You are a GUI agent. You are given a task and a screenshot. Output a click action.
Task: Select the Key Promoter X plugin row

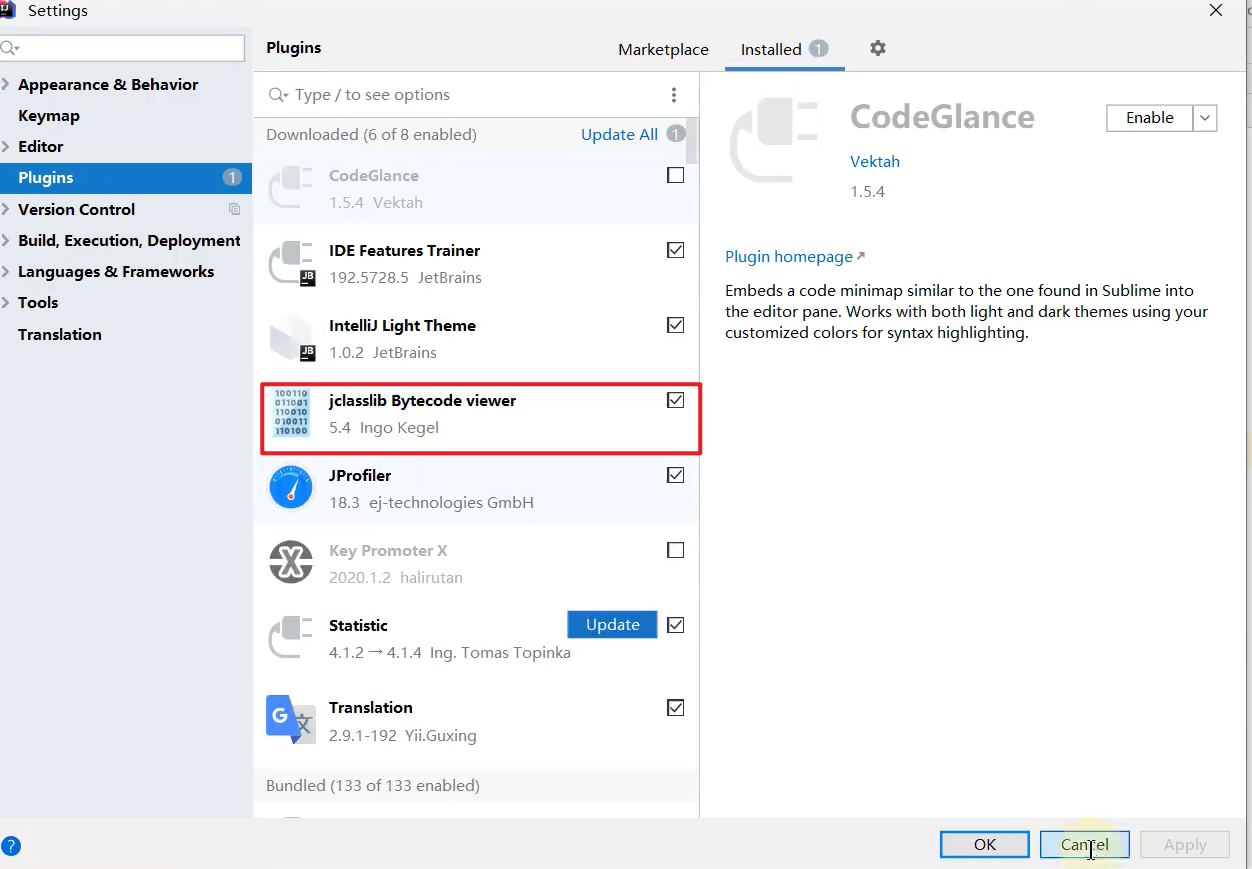point(477,563)
